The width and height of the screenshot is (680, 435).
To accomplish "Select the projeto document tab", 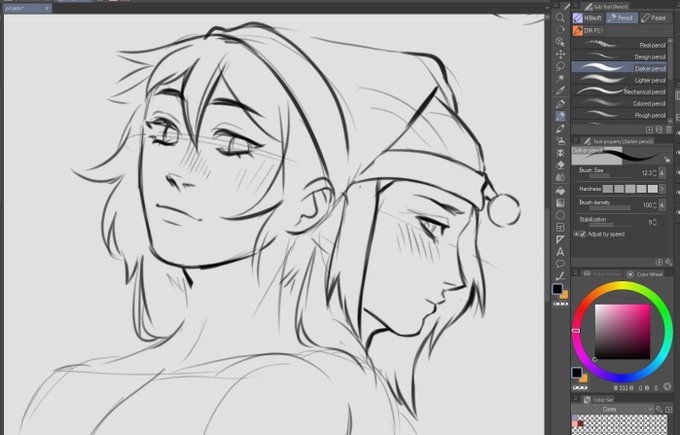I will [x=28, y=8].
